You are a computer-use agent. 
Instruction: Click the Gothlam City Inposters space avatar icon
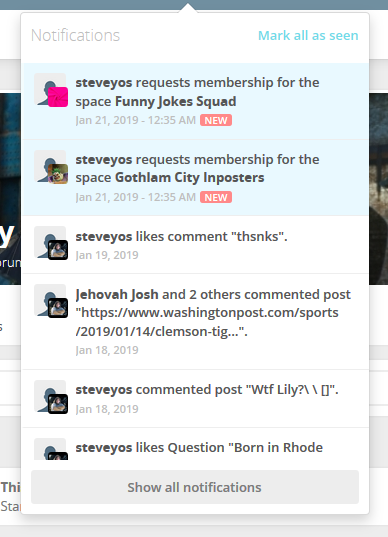(x=58, y=174)
